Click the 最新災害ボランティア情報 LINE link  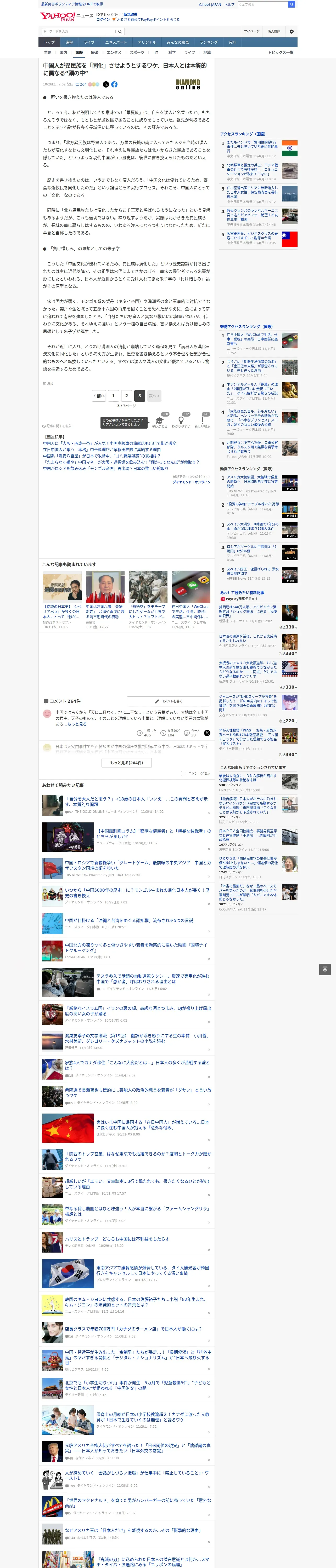tap(72, 4)
